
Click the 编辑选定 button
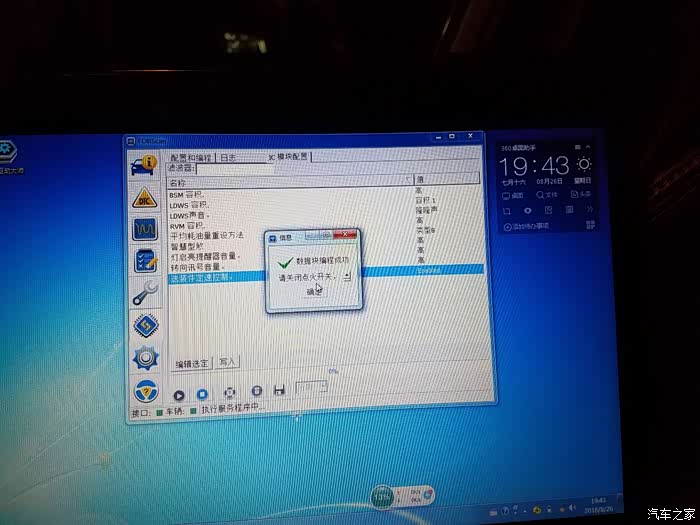[192, 363]
